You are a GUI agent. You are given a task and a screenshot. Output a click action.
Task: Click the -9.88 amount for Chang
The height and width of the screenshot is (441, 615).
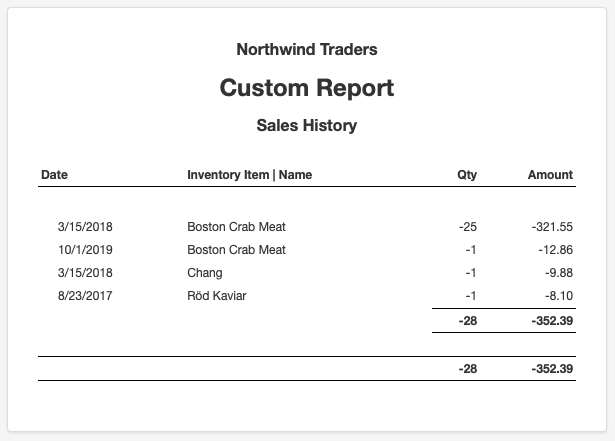point(559,273)
